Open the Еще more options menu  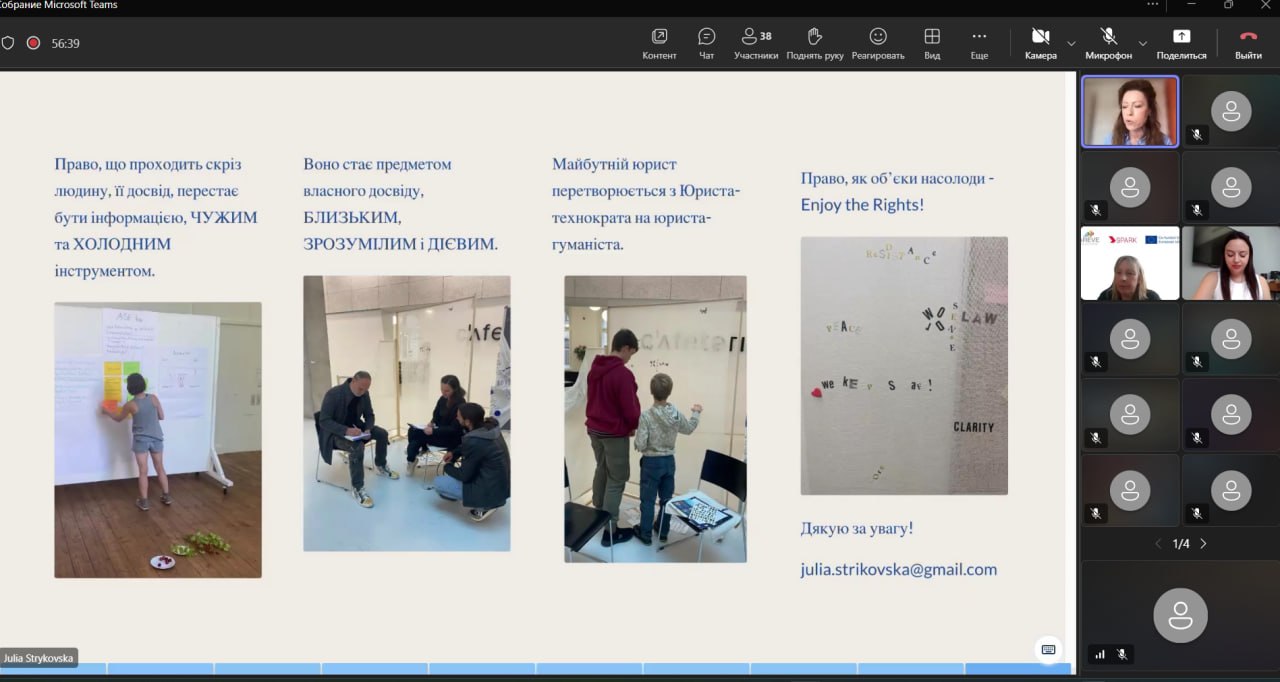(978, 43)
